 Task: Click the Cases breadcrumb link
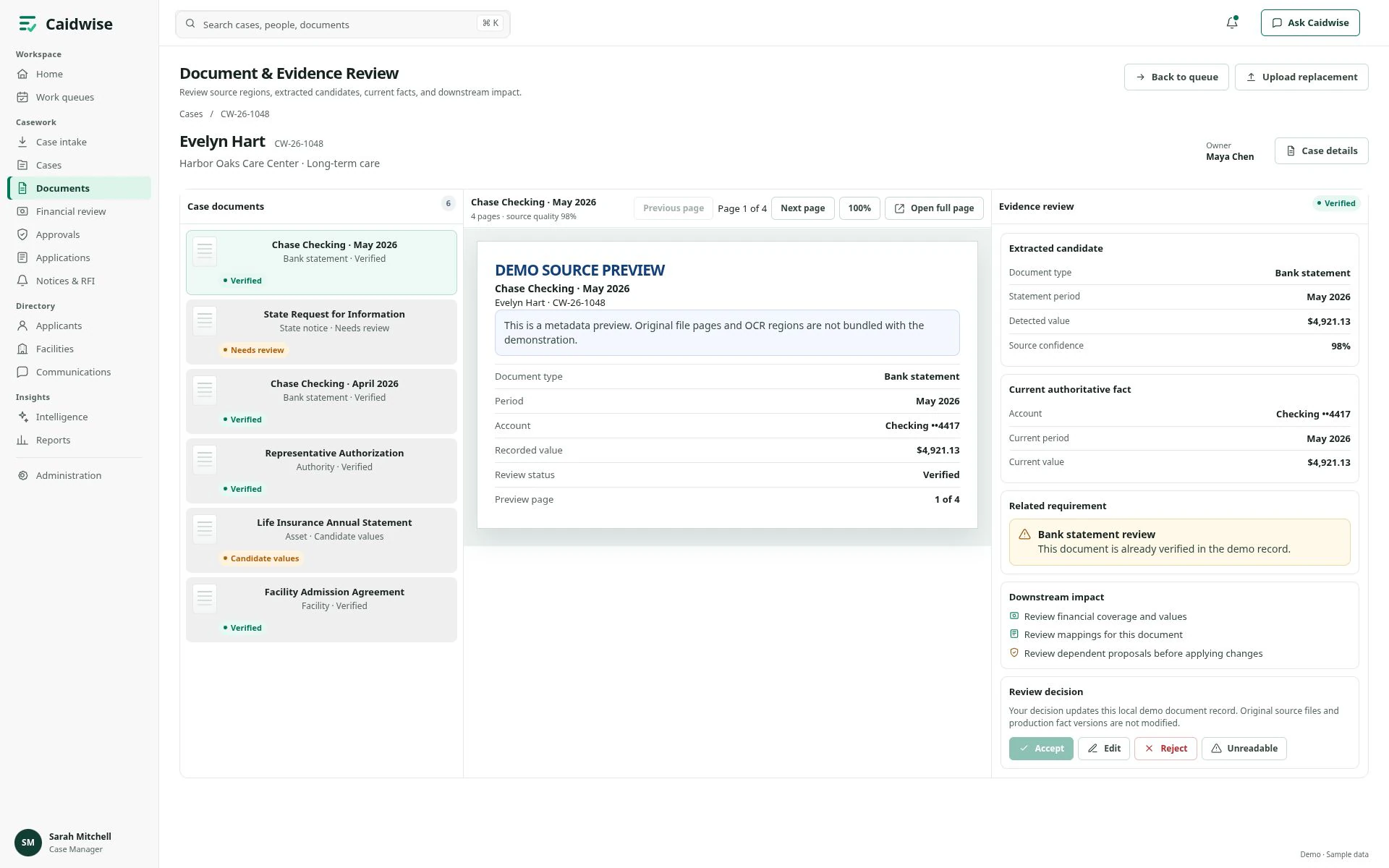tap(191, 114)
